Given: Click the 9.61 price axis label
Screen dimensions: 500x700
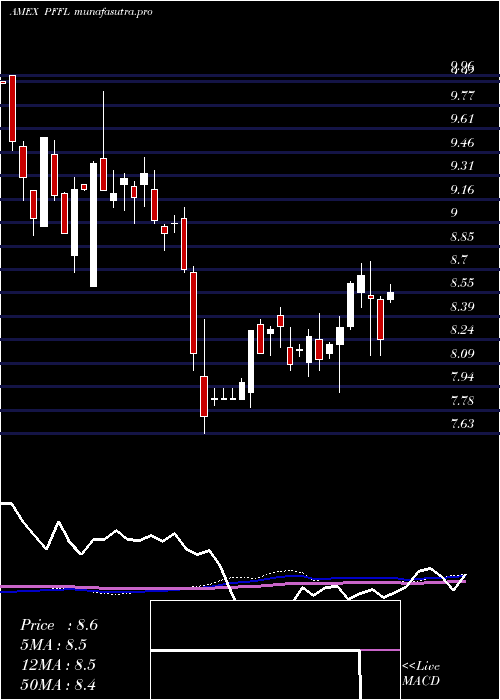Looking at the screenshot, I should coord(462,119).
